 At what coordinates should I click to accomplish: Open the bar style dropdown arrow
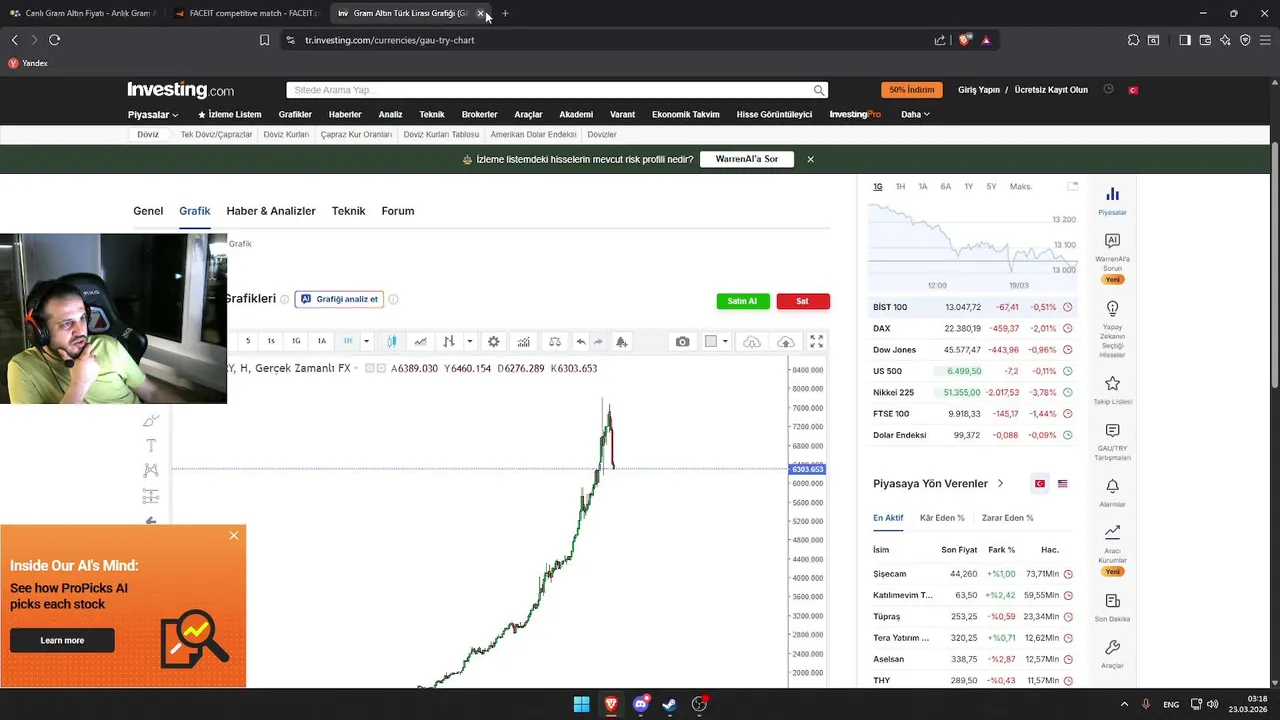469,341
